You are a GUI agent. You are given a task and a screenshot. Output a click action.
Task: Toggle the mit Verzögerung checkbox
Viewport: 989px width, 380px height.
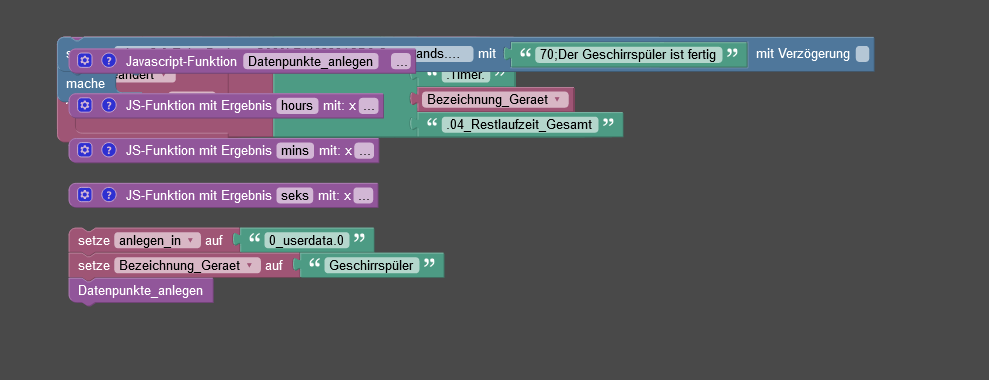point(862,54)
